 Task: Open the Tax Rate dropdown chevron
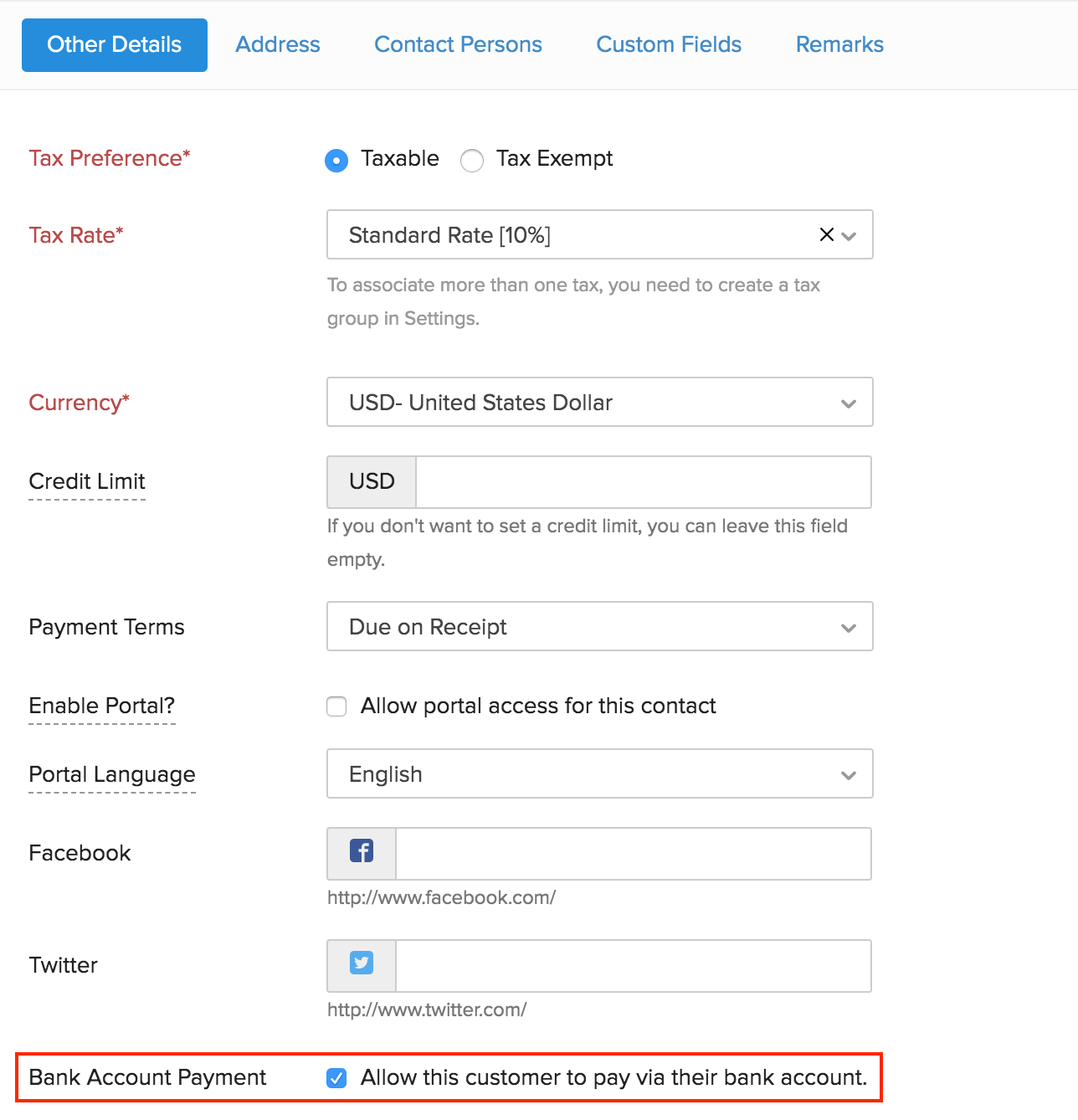[x=850, y=237]
